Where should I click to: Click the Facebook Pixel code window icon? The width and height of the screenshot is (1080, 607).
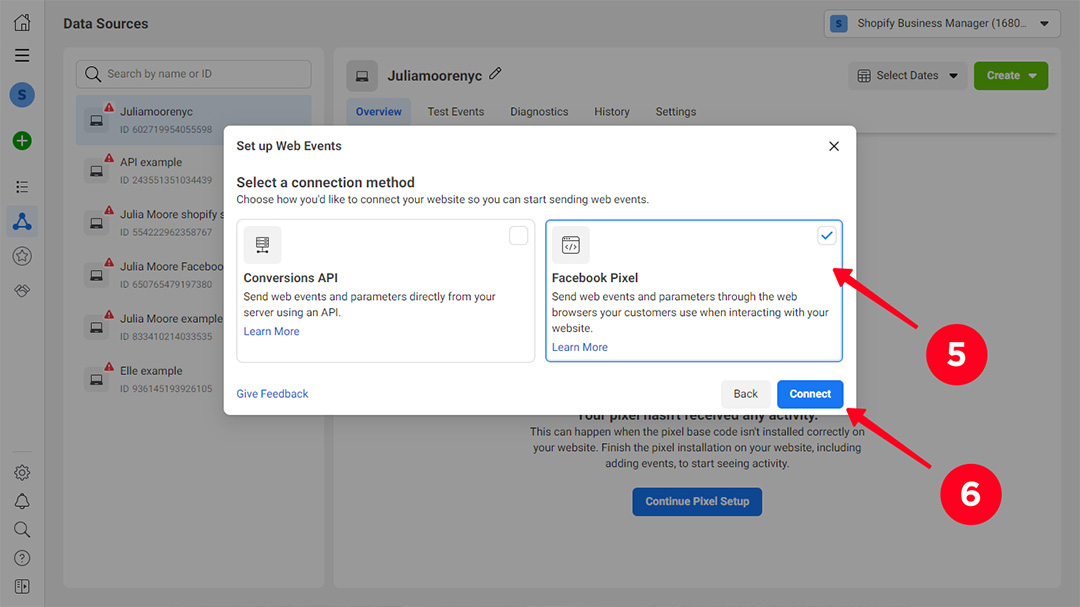click(571, 245)
